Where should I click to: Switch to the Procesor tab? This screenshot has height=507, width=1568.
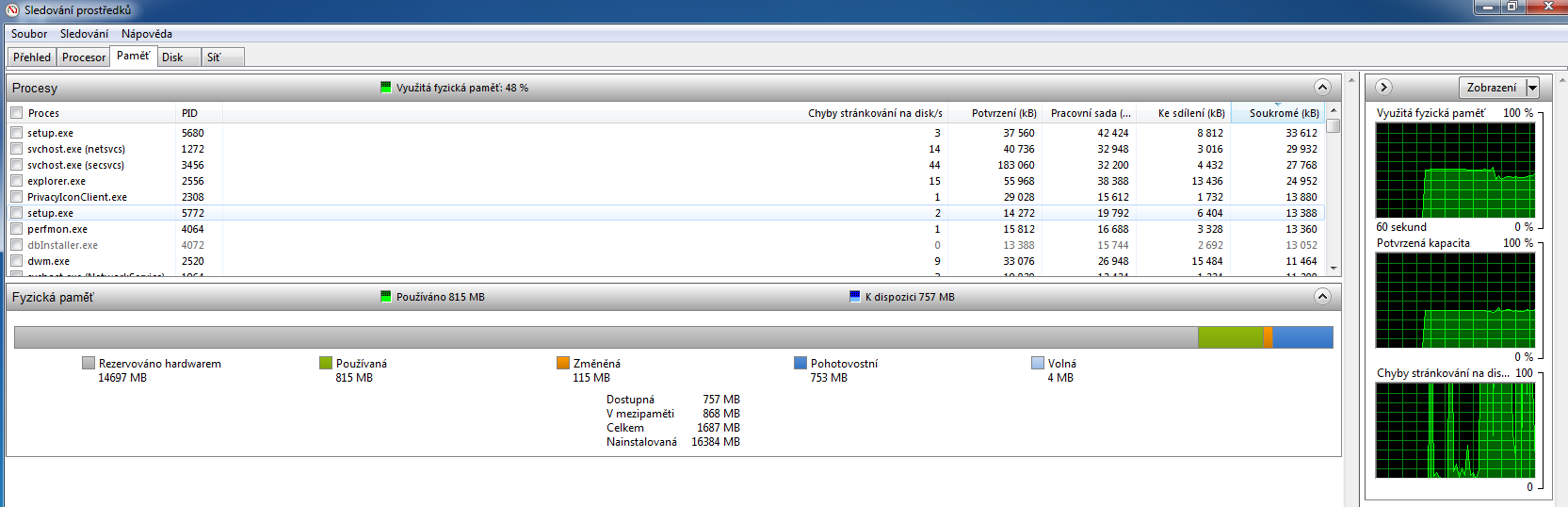84,57
